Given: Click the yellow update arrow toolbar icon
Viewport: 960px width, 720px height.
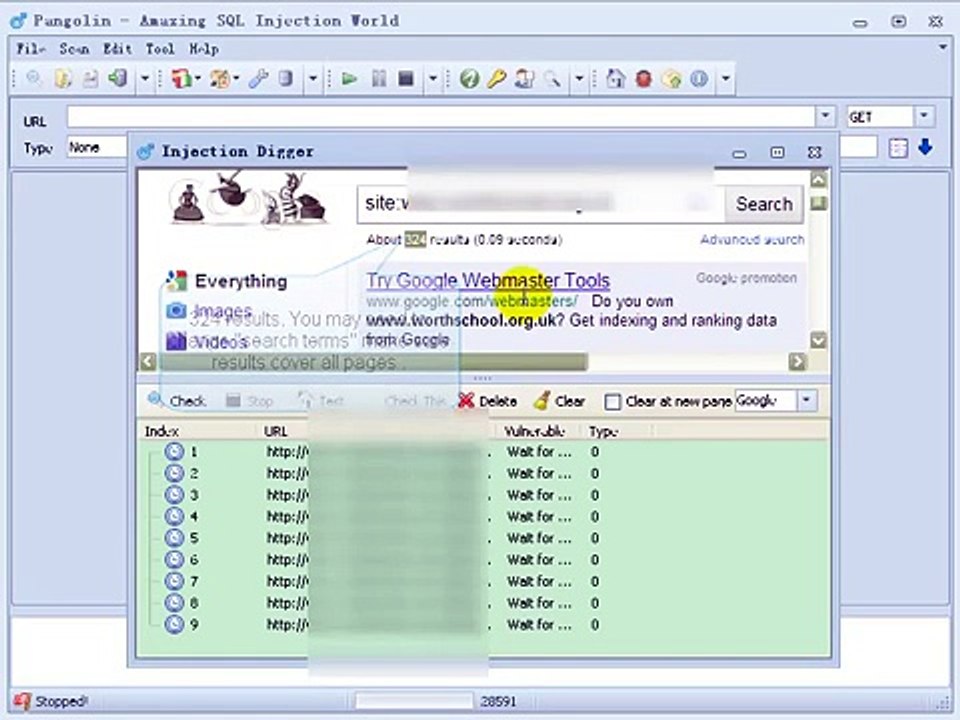Looking at the screenshot, I should [672, 78].
